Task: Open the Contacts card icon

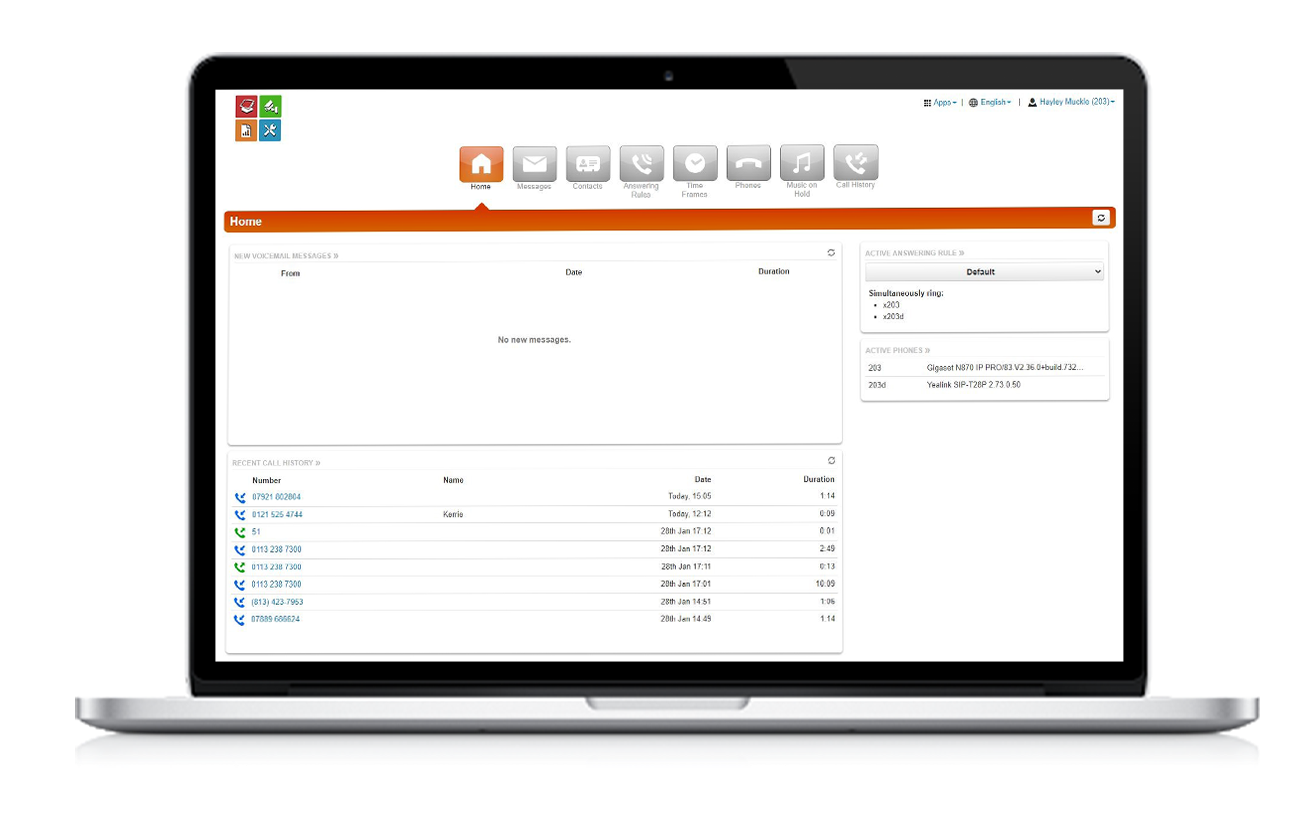Action: pos(588,164)
